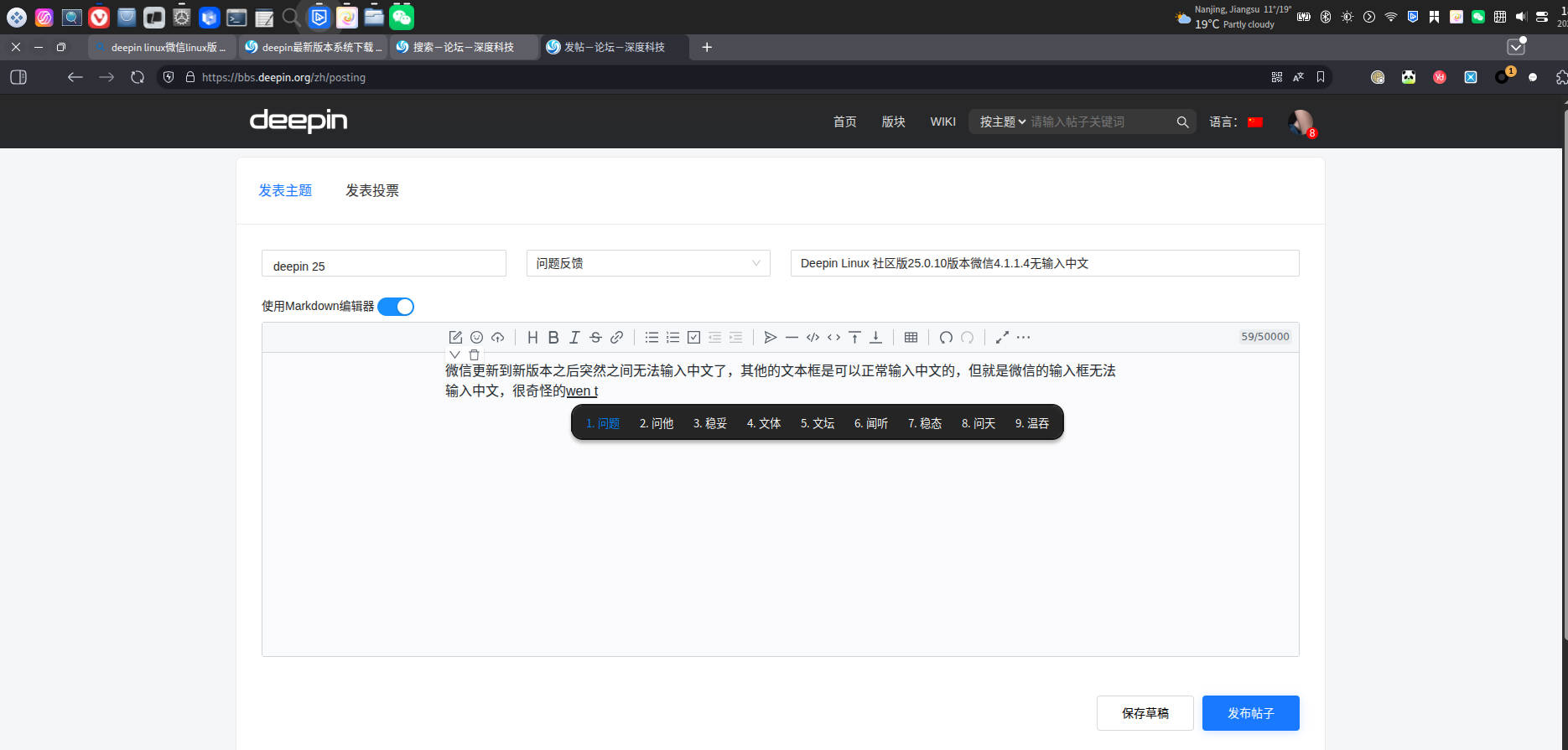The width and height of the screenshot is (1568, 750).
Task: Open the QR code icon in the address bar
Action: click(x=1277, y=77)
